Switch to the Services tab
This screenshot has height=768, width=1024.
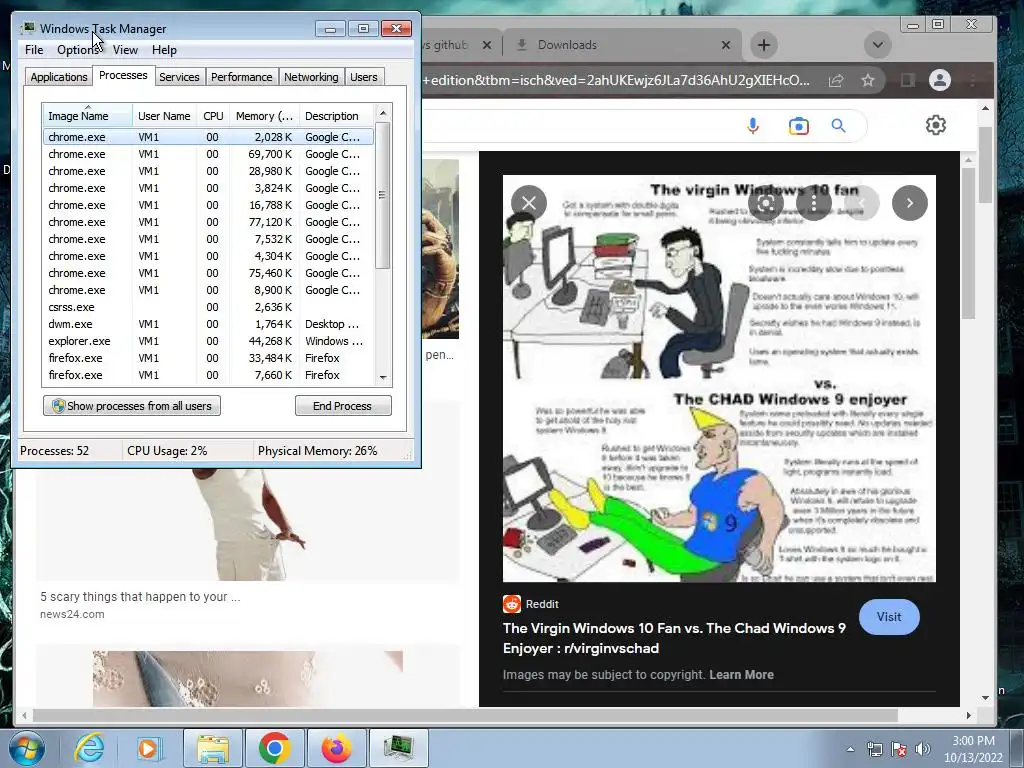coord(179,77)
